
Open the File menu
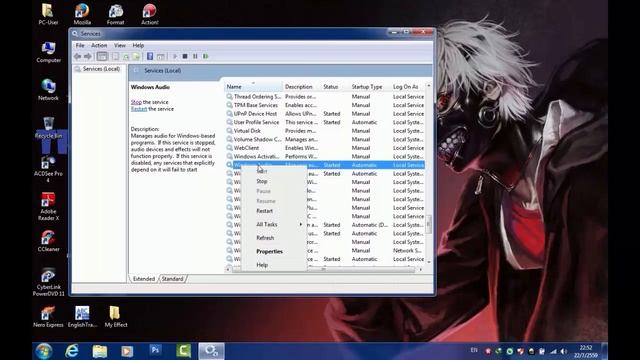coord(80,45)
